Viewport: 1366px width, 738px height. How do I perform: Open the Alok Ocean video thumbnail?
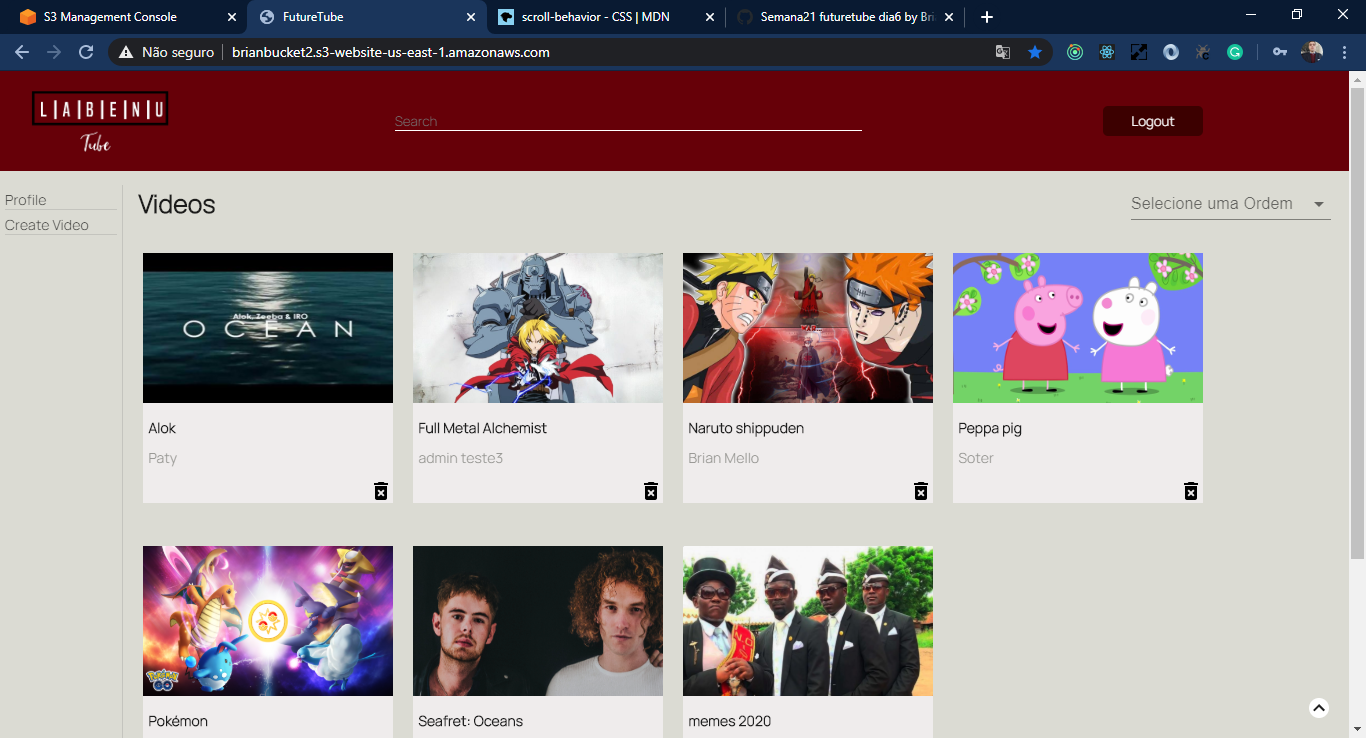point(268,328)
